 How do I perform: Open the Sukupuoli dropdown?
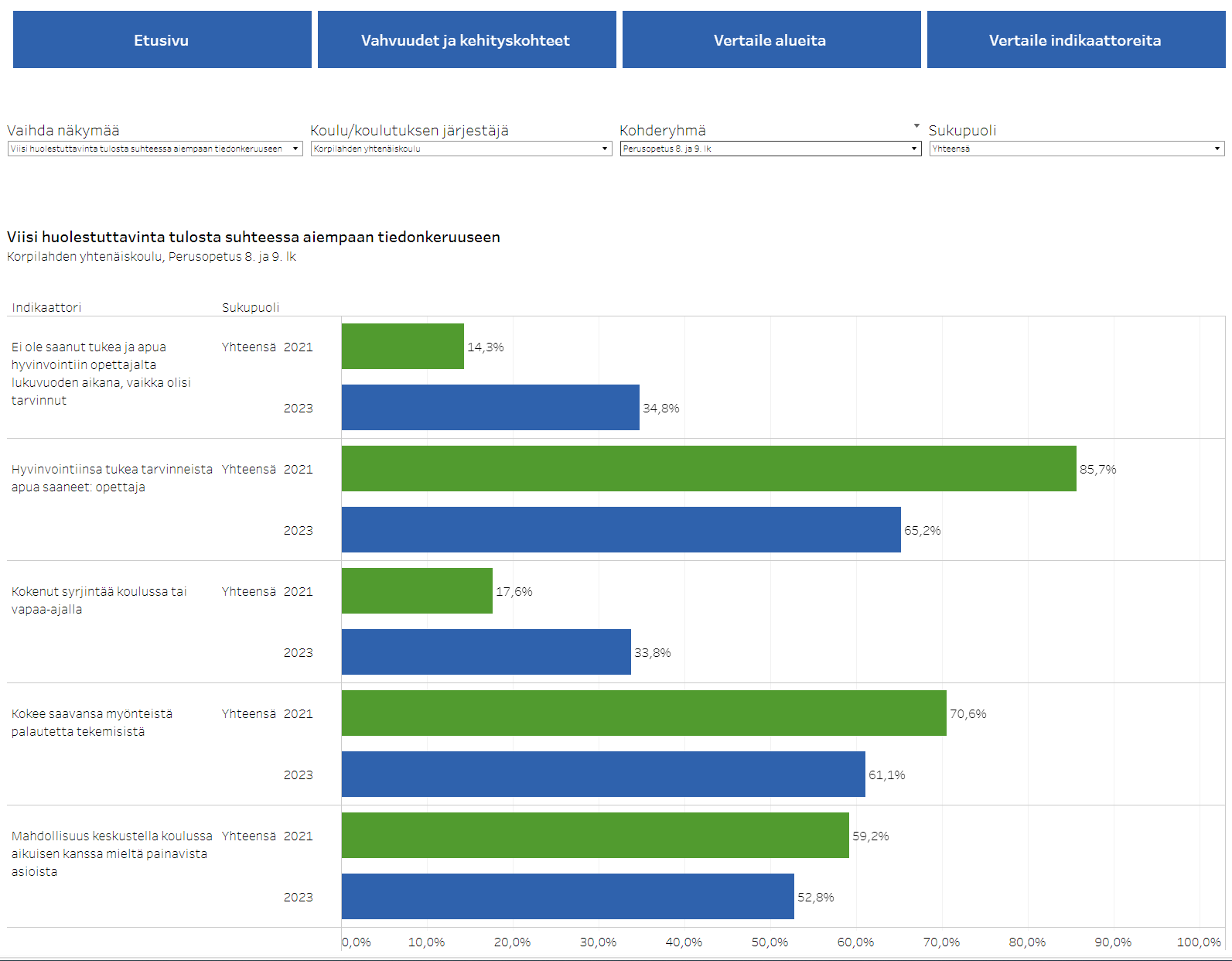tap(1077, 149)
